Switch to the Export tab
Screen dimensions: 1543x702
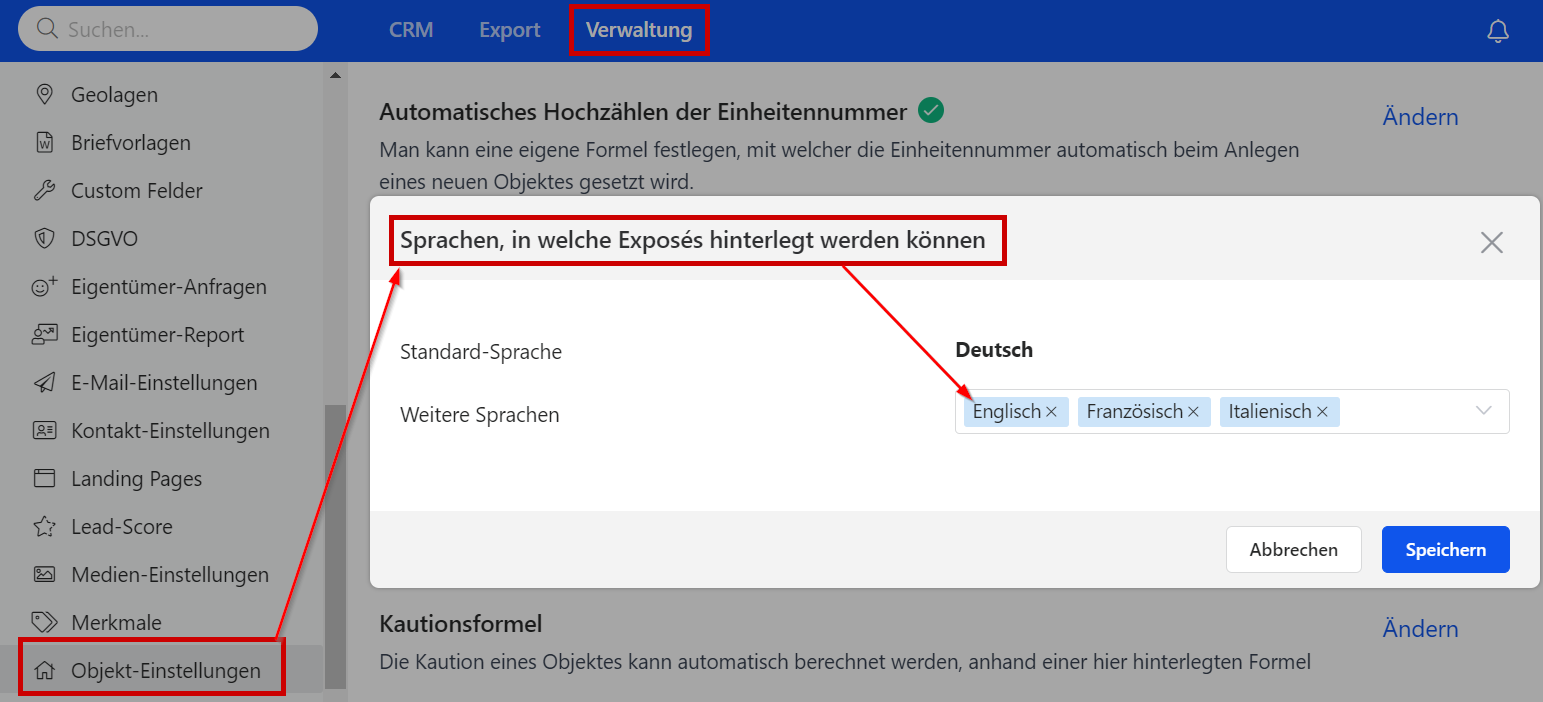click(509, 30)
